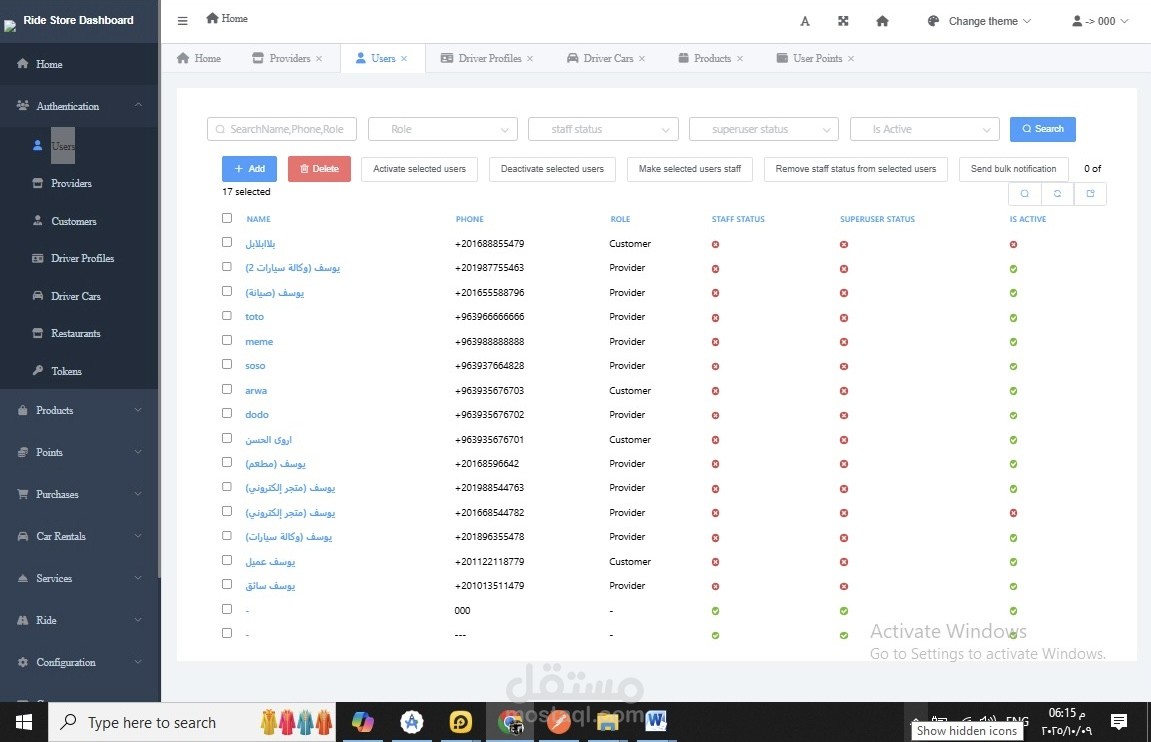Screen dimensions: 1151x742
Task: Toggle fullscreen expand icon in header
Action: click(843, 21)
